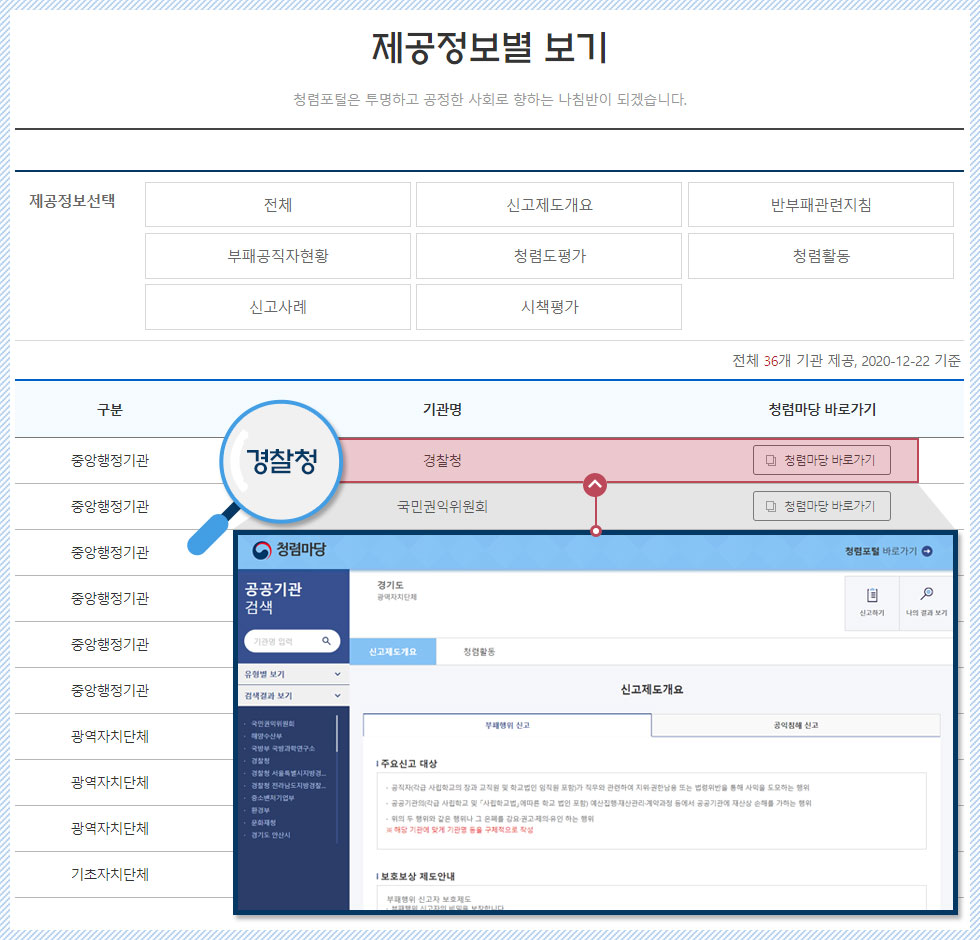Select the 공익침해 신고 sub-tab
Image resolution: width=980 pixels, height=940 pixels.
tap(796, 725)
